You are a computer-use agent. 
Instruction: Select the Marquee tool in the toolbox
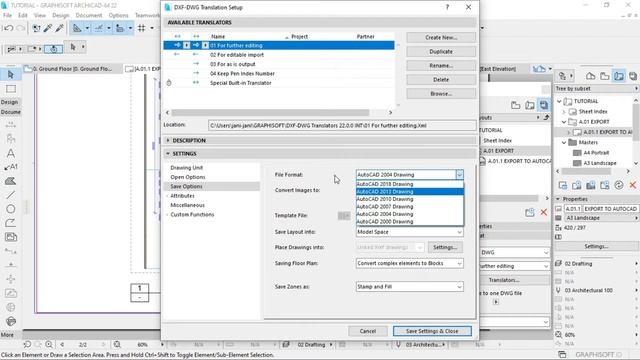click(11, 89)
